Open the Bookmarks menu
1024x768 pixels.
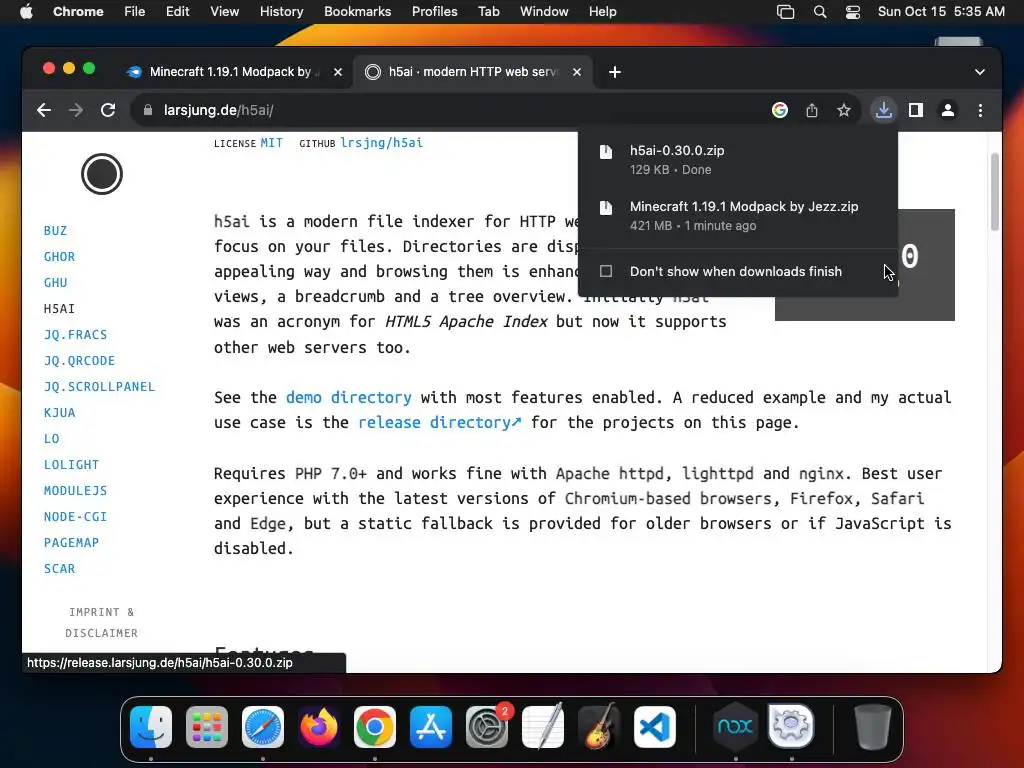[x=357, y=12]
